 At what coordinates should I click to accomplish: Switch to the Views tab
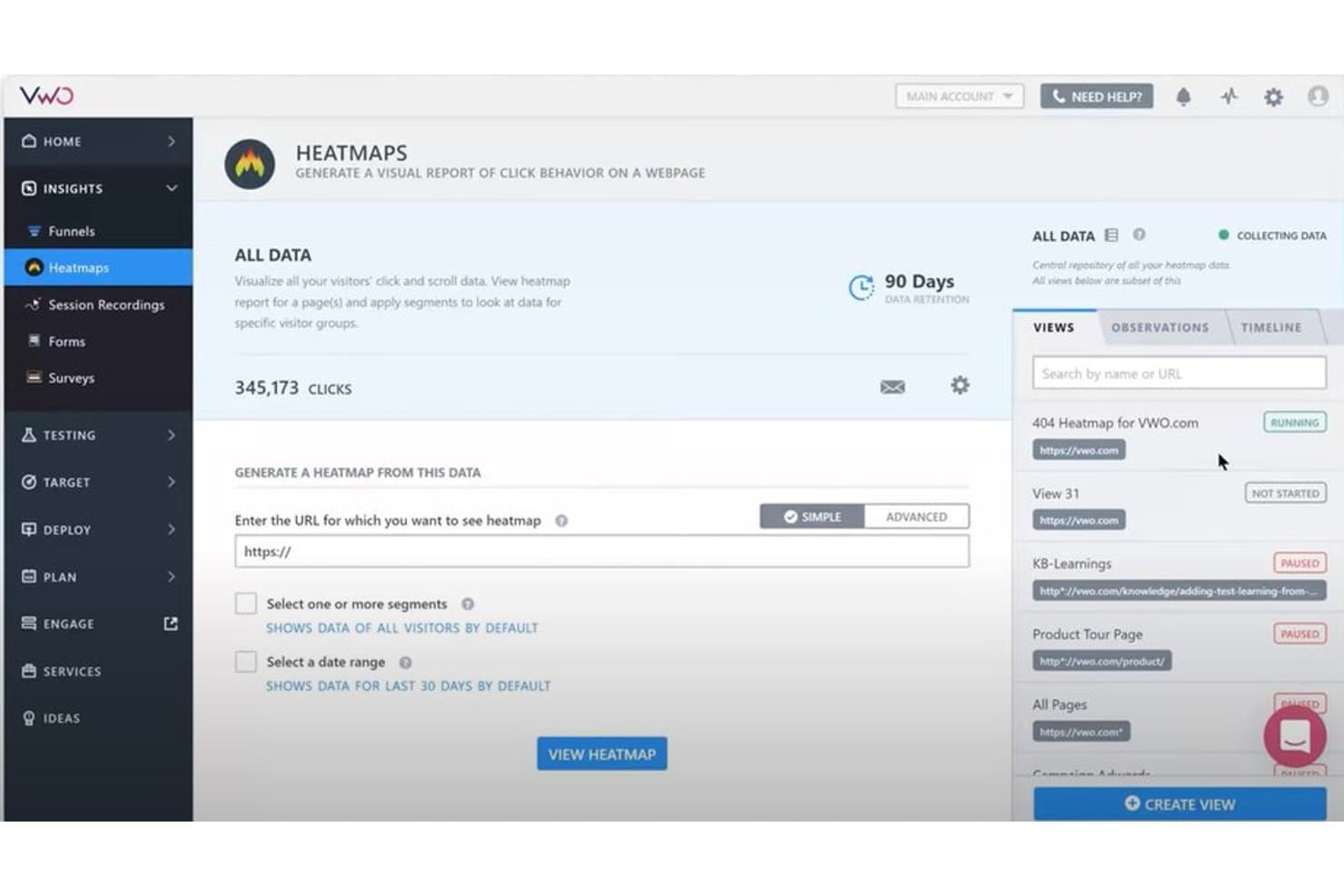click(1053, 328)
